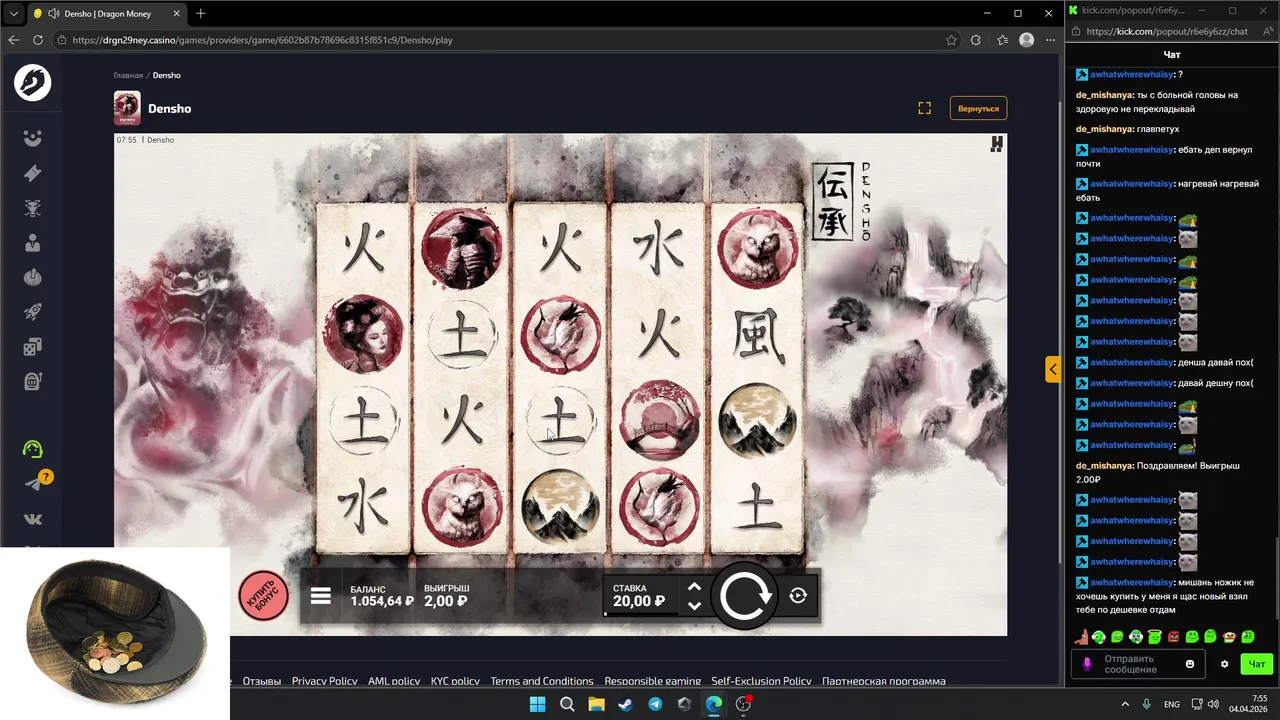
Task: Open the rocket games sidebar icon
Action: pos(33,312)
